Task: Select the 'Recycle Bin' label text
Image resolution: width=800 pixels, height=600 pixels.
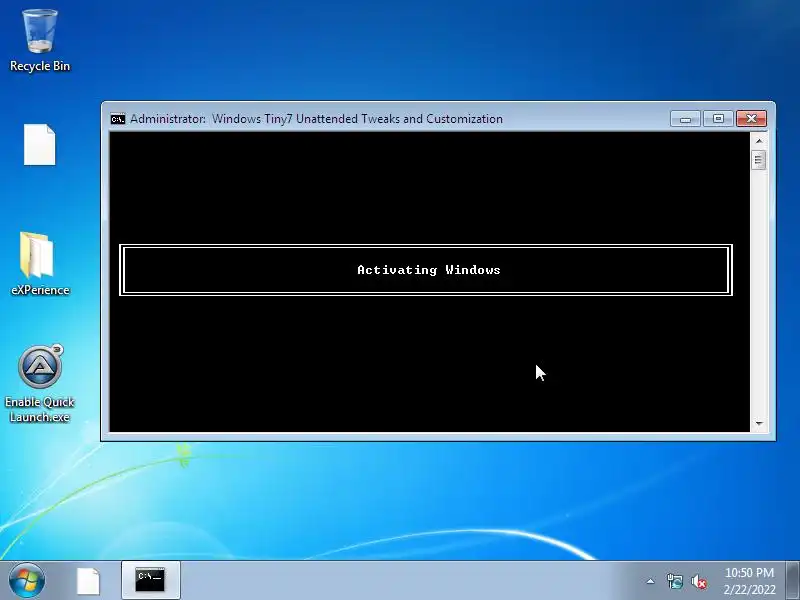Action: 40,66
